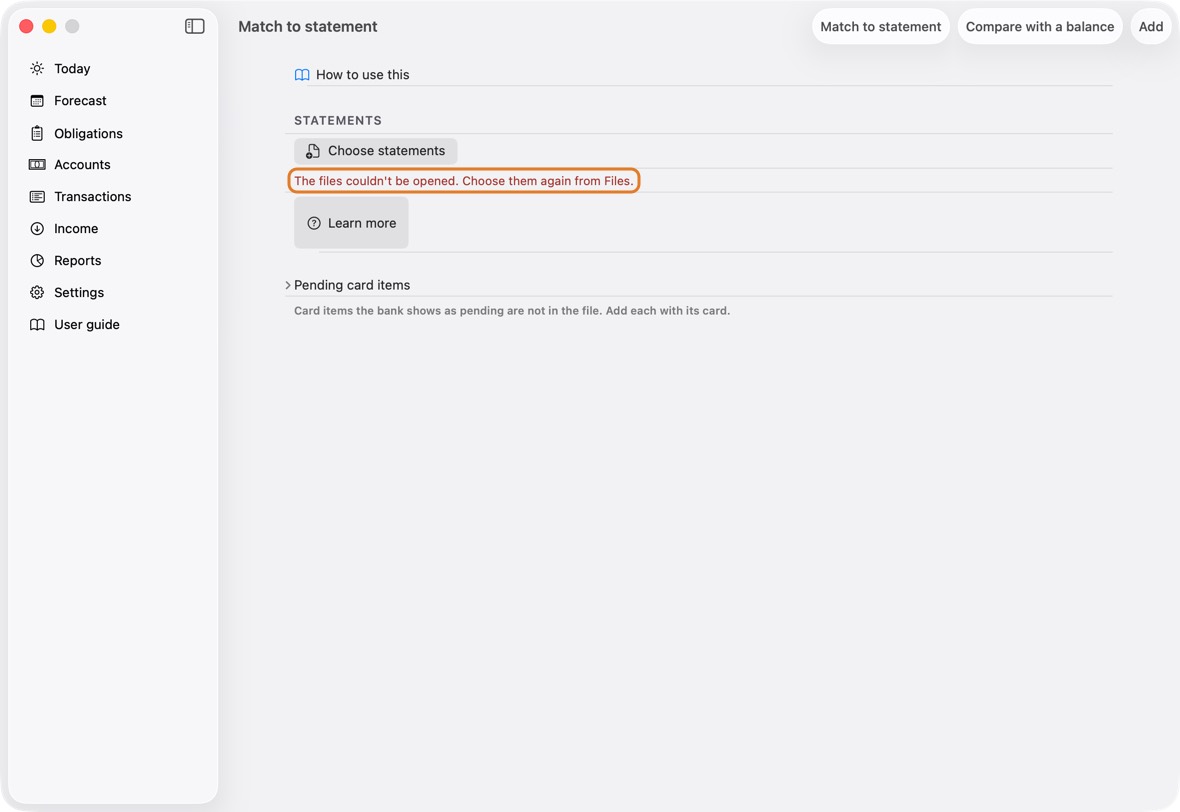Click the Transactions list icon
Image resolution: width=1180 pixels, height=812 pixels.
(x=37, y=196)
